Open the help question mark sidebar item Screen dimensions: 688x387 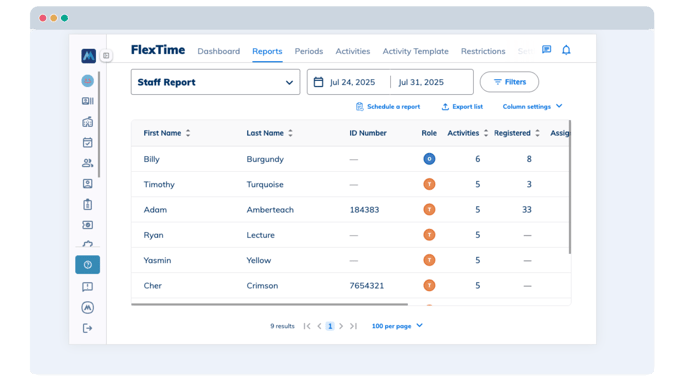[x=87, y=265]
